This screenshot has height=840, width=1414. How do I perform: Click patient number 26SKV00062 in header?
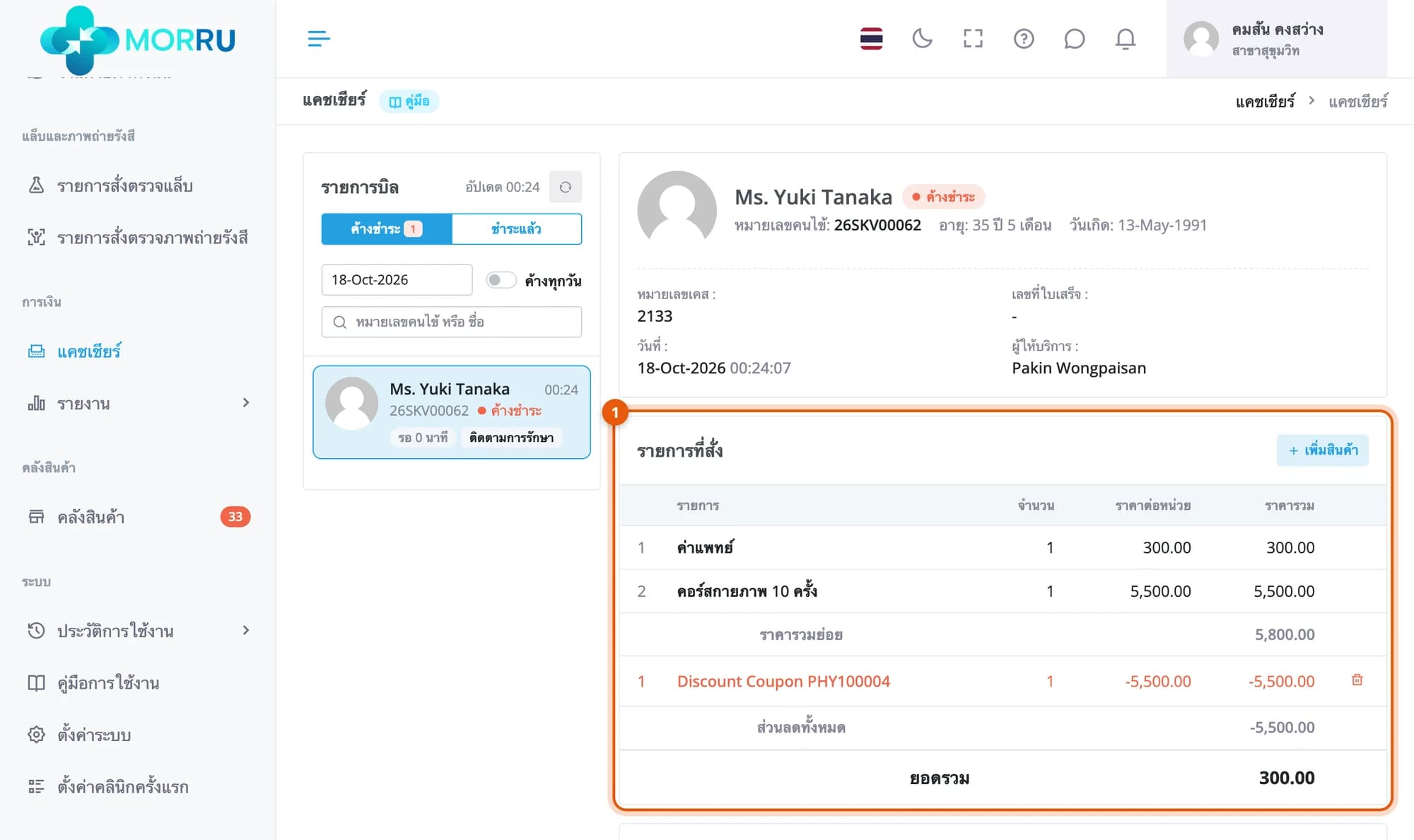click(877, 225)
